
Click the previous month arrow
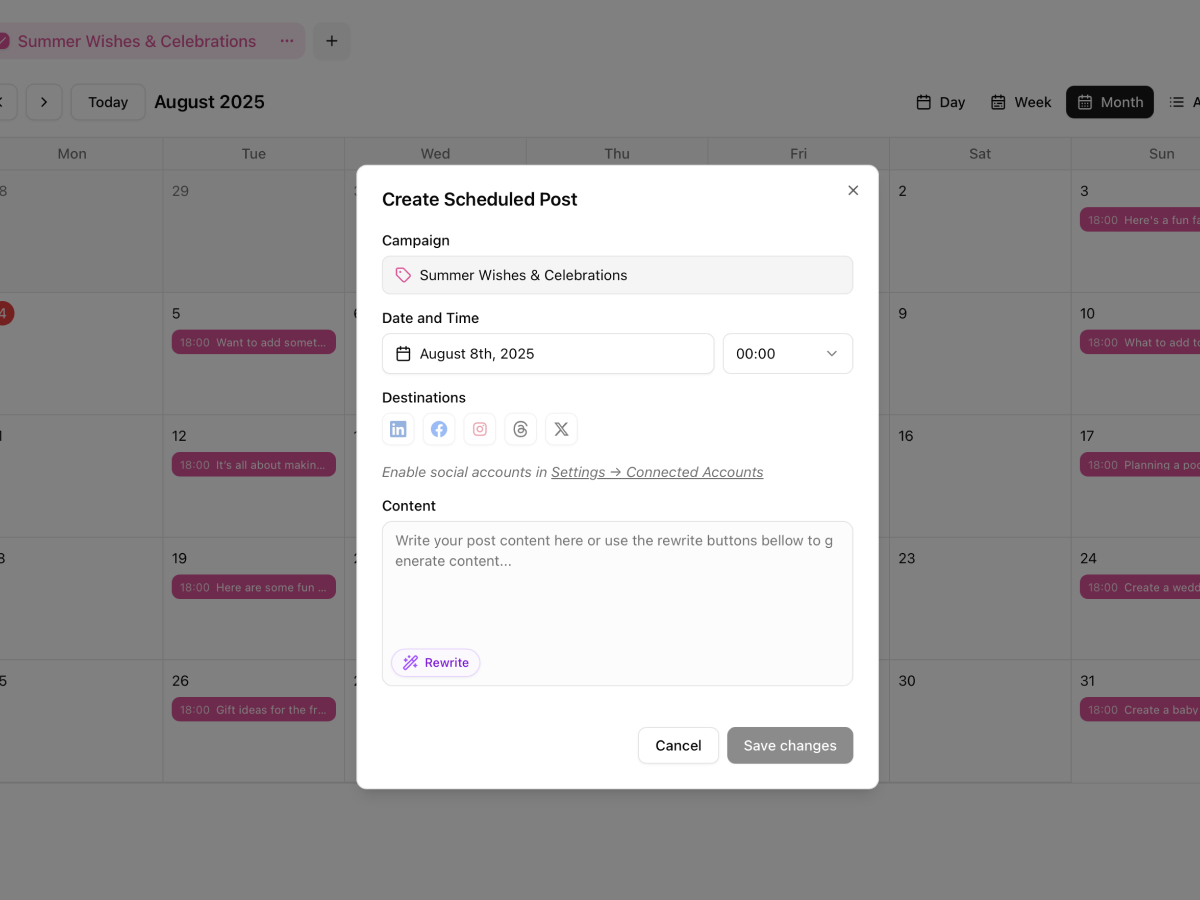click(x=3, y=101)
